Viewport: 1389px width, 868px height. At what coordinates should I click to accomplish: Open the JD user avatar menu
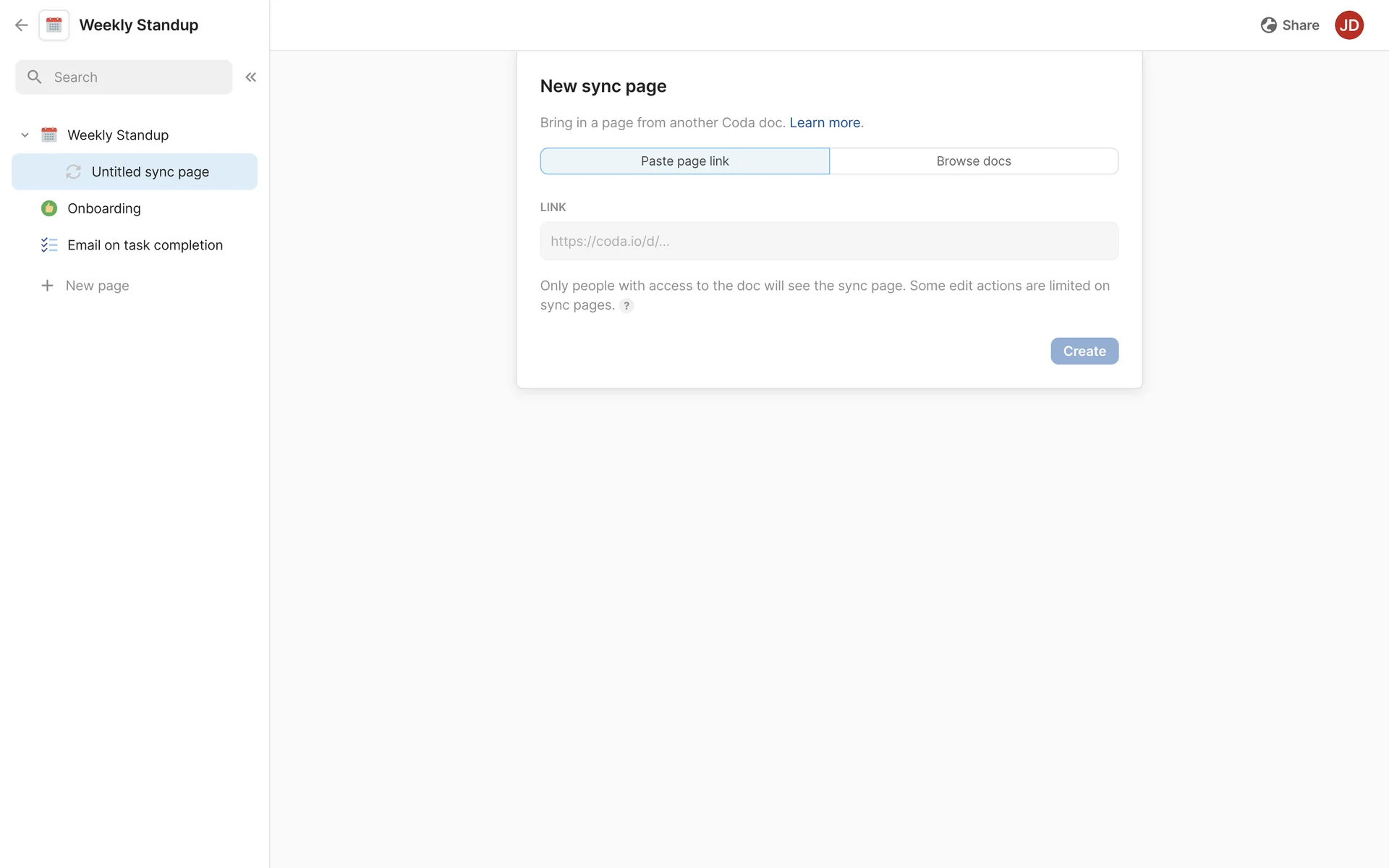(x=1348, y=25)
